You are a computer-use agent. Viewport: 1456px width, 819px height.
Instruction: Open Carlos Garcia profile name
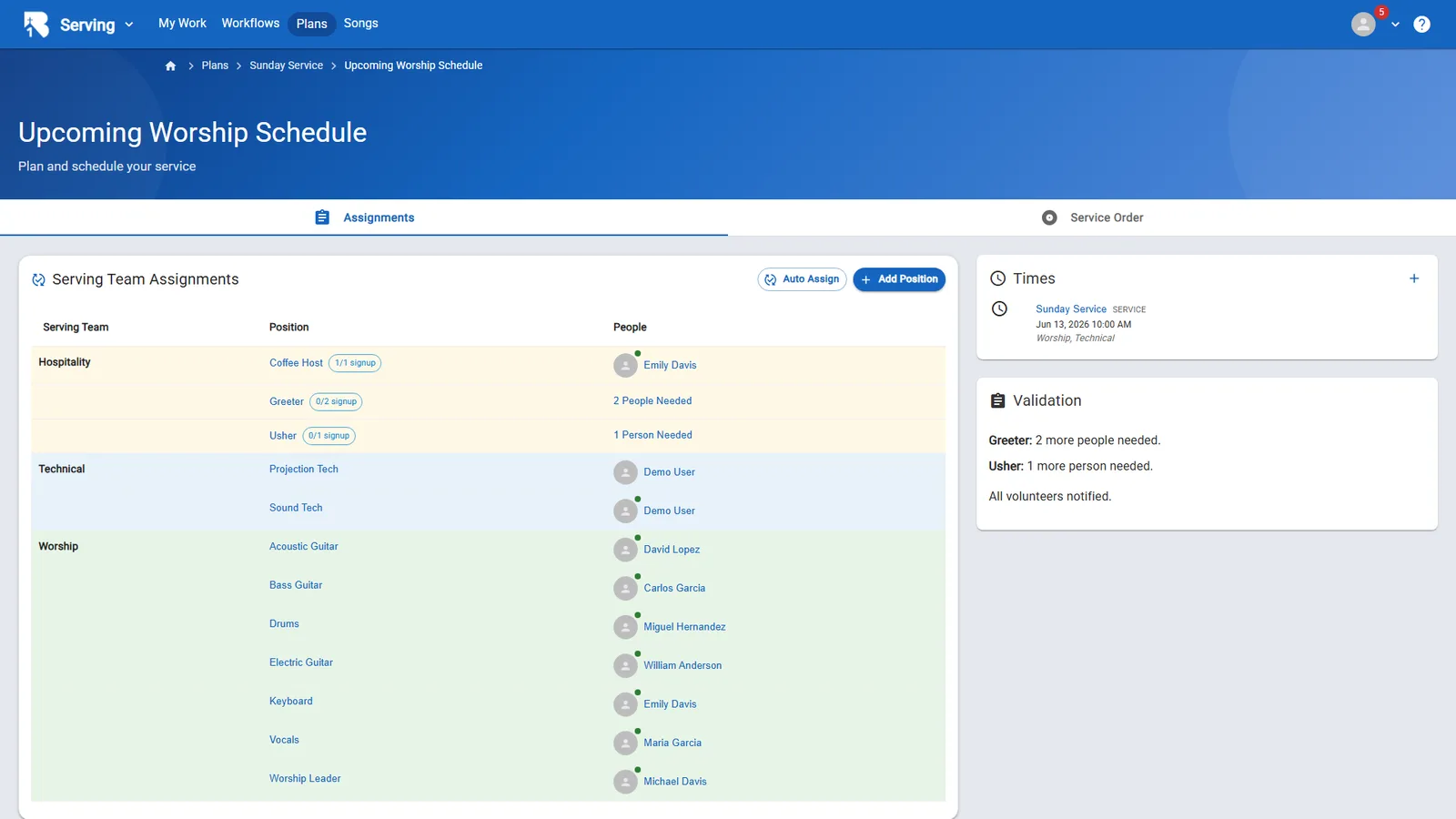point(674,588)
